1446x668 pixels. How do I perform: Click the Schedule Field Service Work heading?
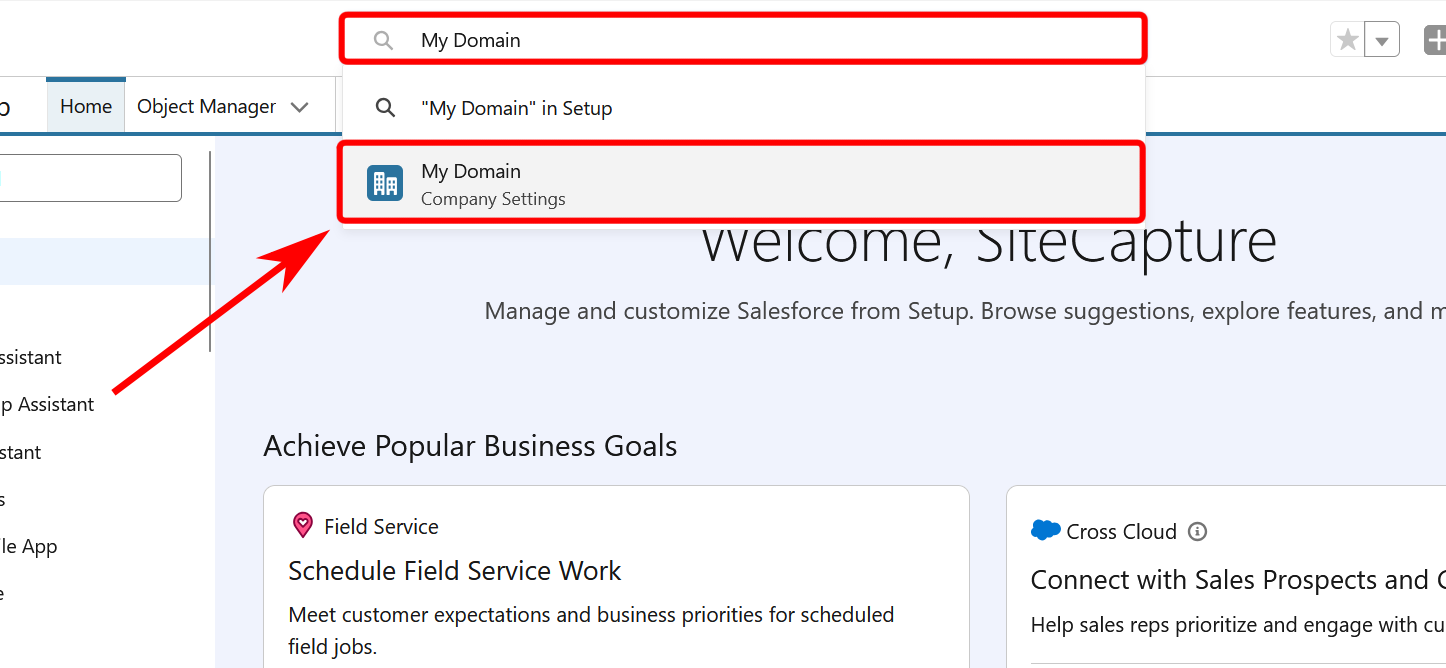point(454,570)
